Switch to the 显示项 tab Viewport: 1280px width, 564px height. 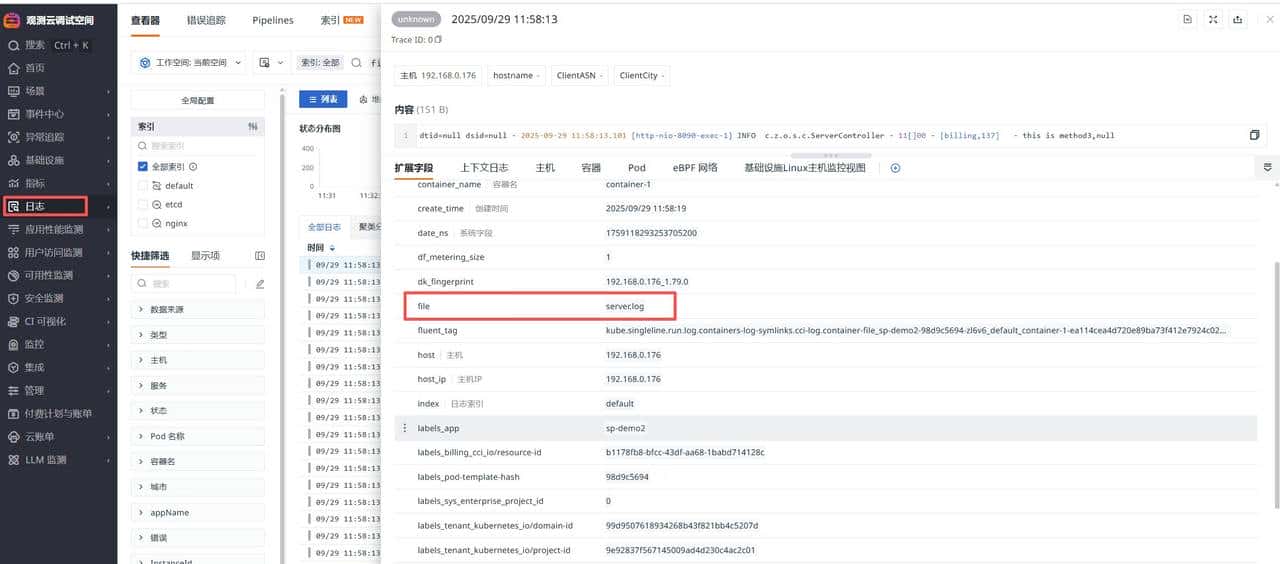(206, 256)
